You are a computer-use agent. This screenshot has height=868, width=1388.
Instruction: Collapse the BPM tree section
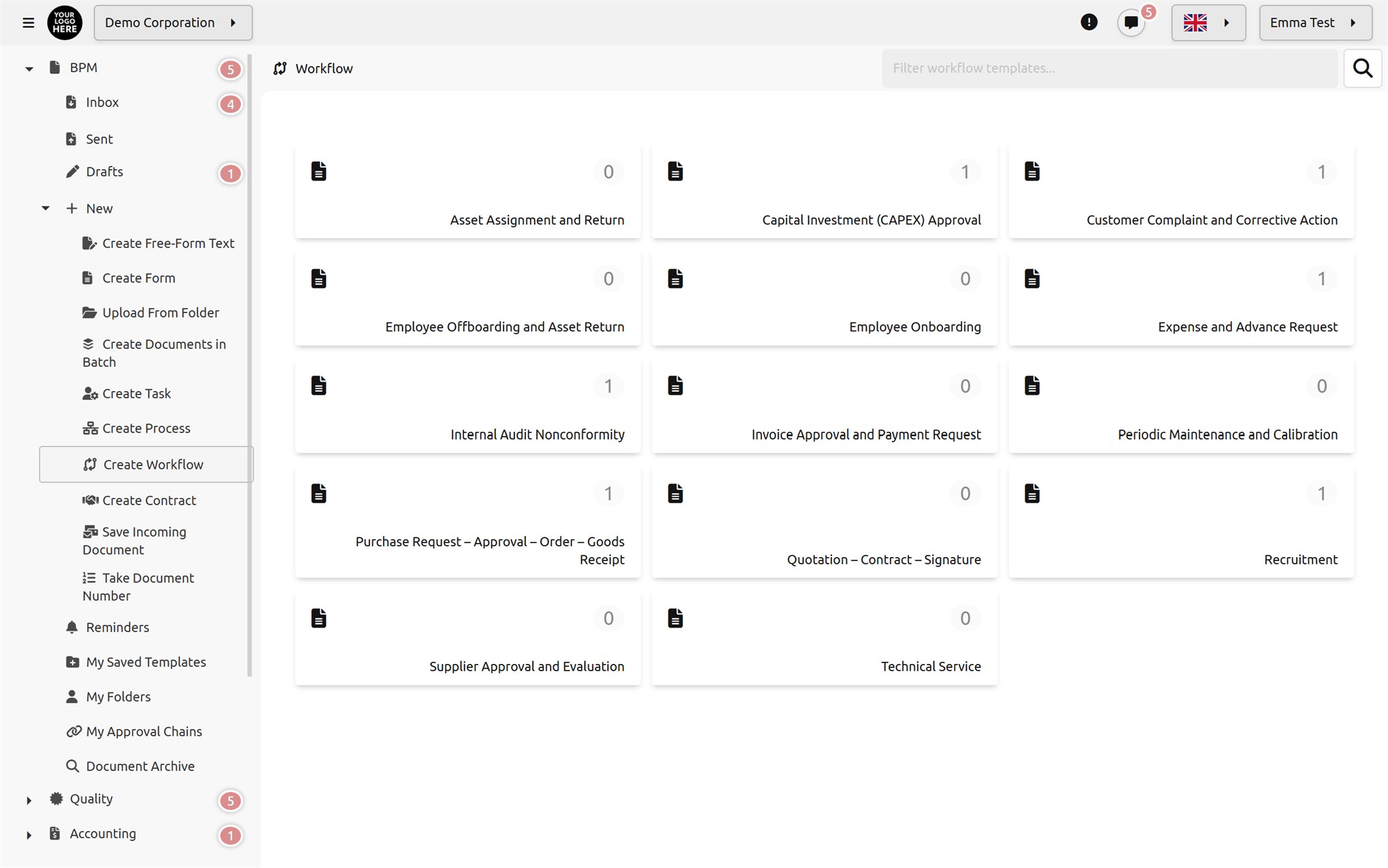pyautogui.click(x=29, y=68)
